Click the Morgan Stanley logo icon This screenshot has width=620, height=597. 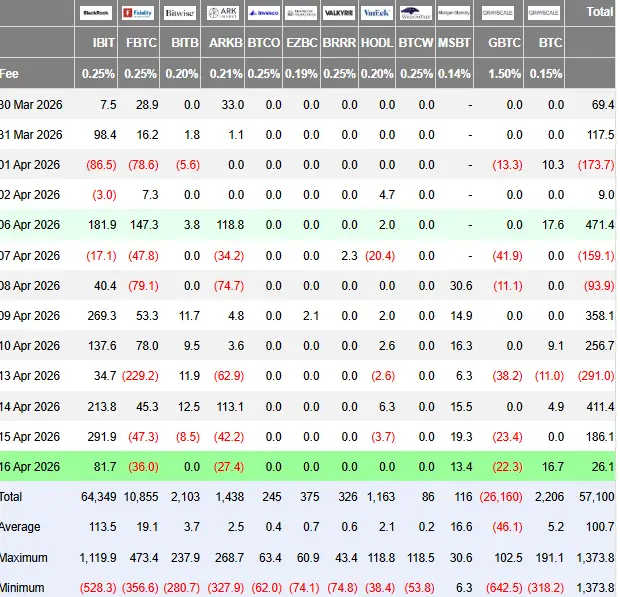(454, 13)
